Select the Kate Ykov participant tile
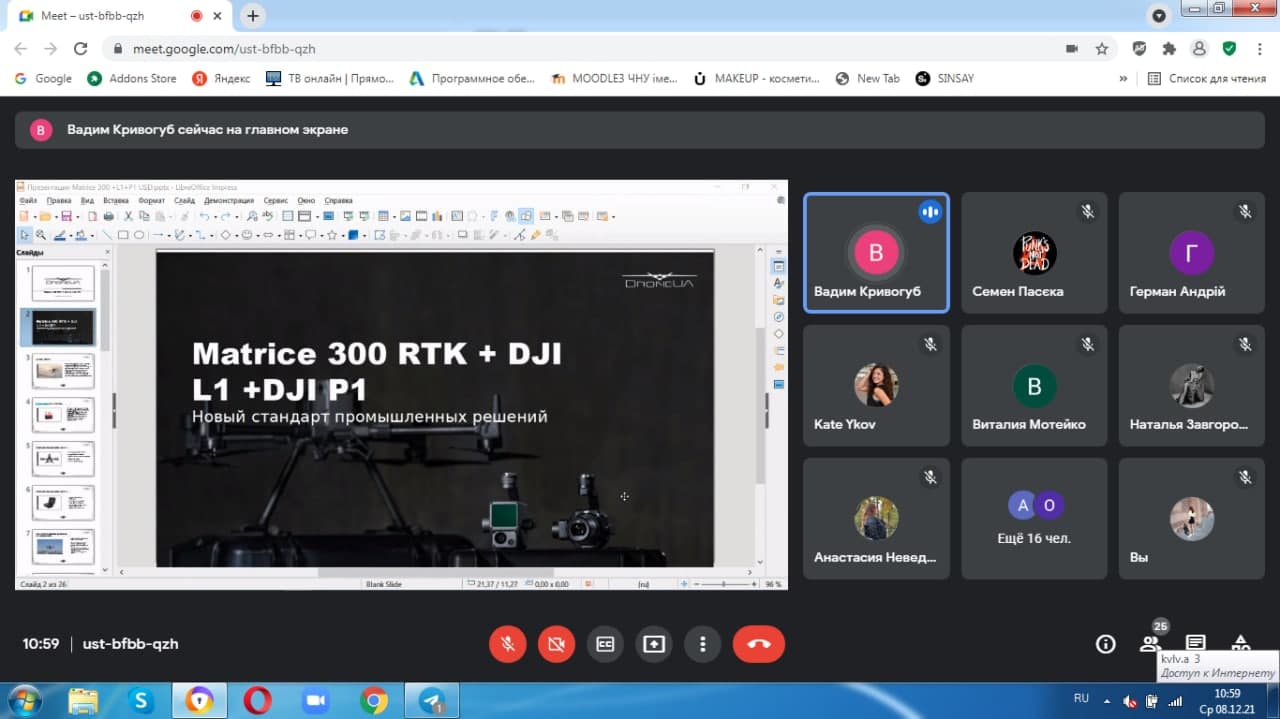 [876, 386]
